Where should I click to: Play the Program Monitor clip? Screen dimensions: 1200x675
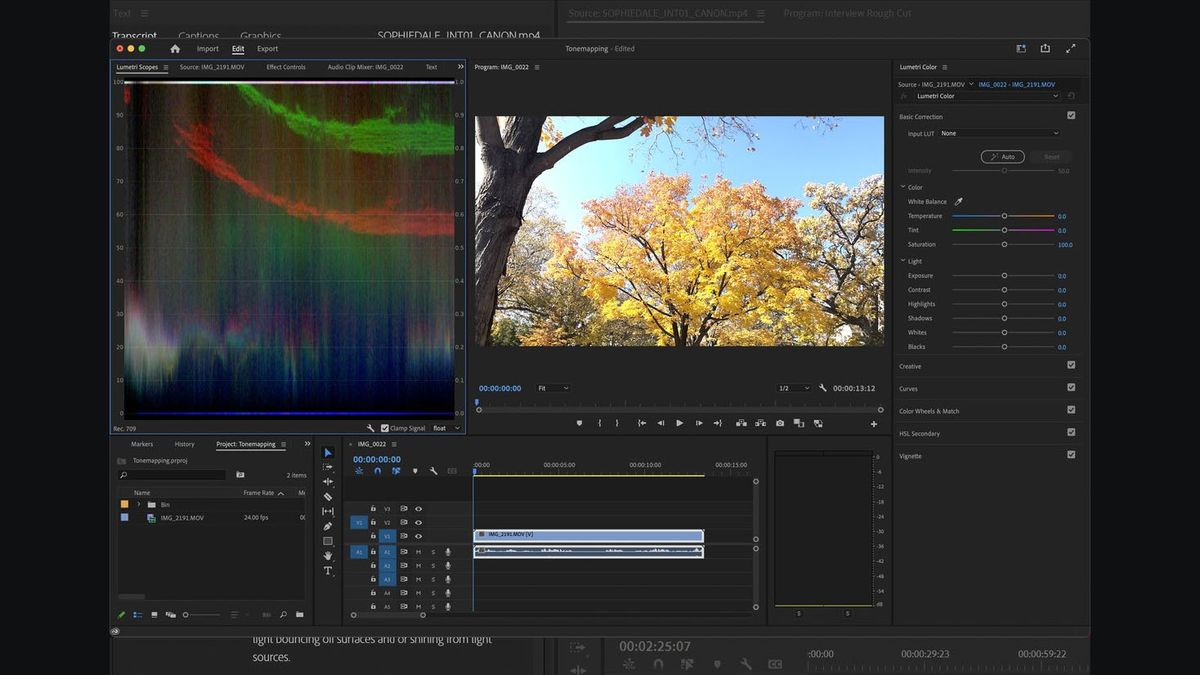click(x=680, y=423)
